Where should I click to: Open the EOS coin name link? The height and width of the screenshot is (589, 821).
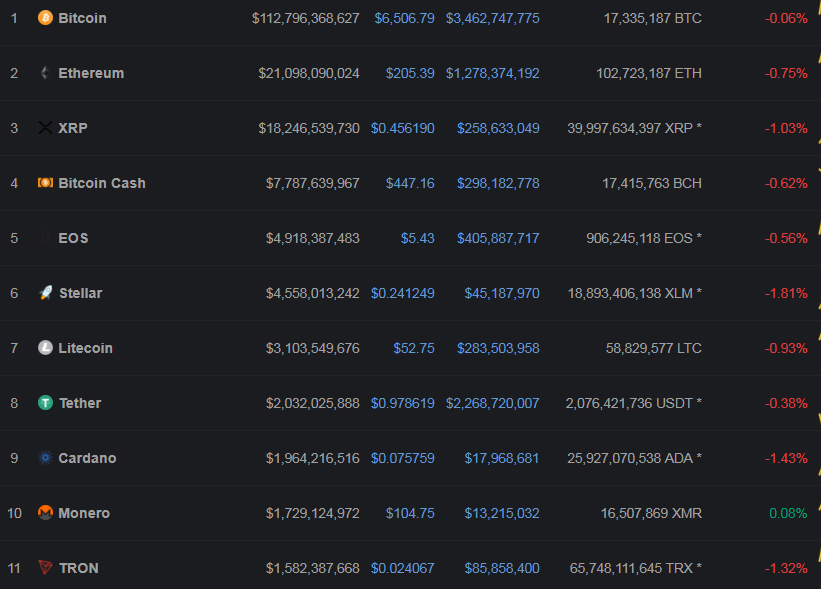[x=73, y=238]
